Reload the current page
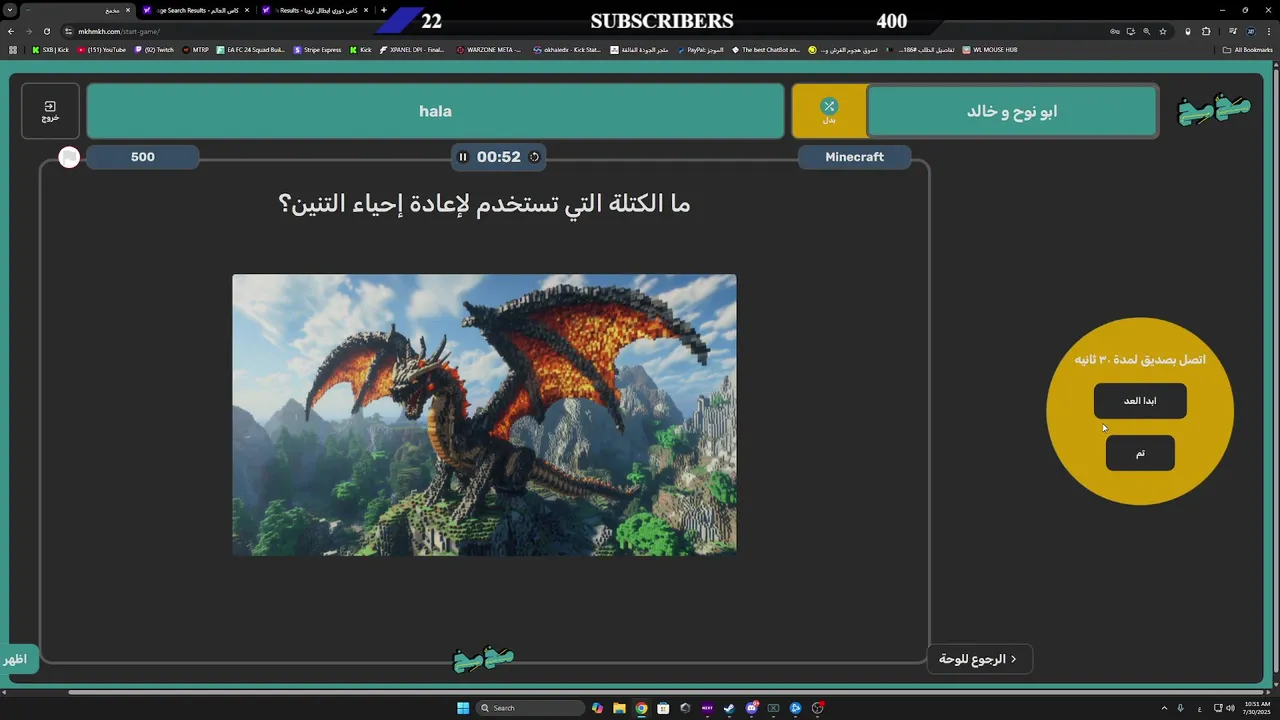Screen dimensions: 1280x720 [46, 31]
